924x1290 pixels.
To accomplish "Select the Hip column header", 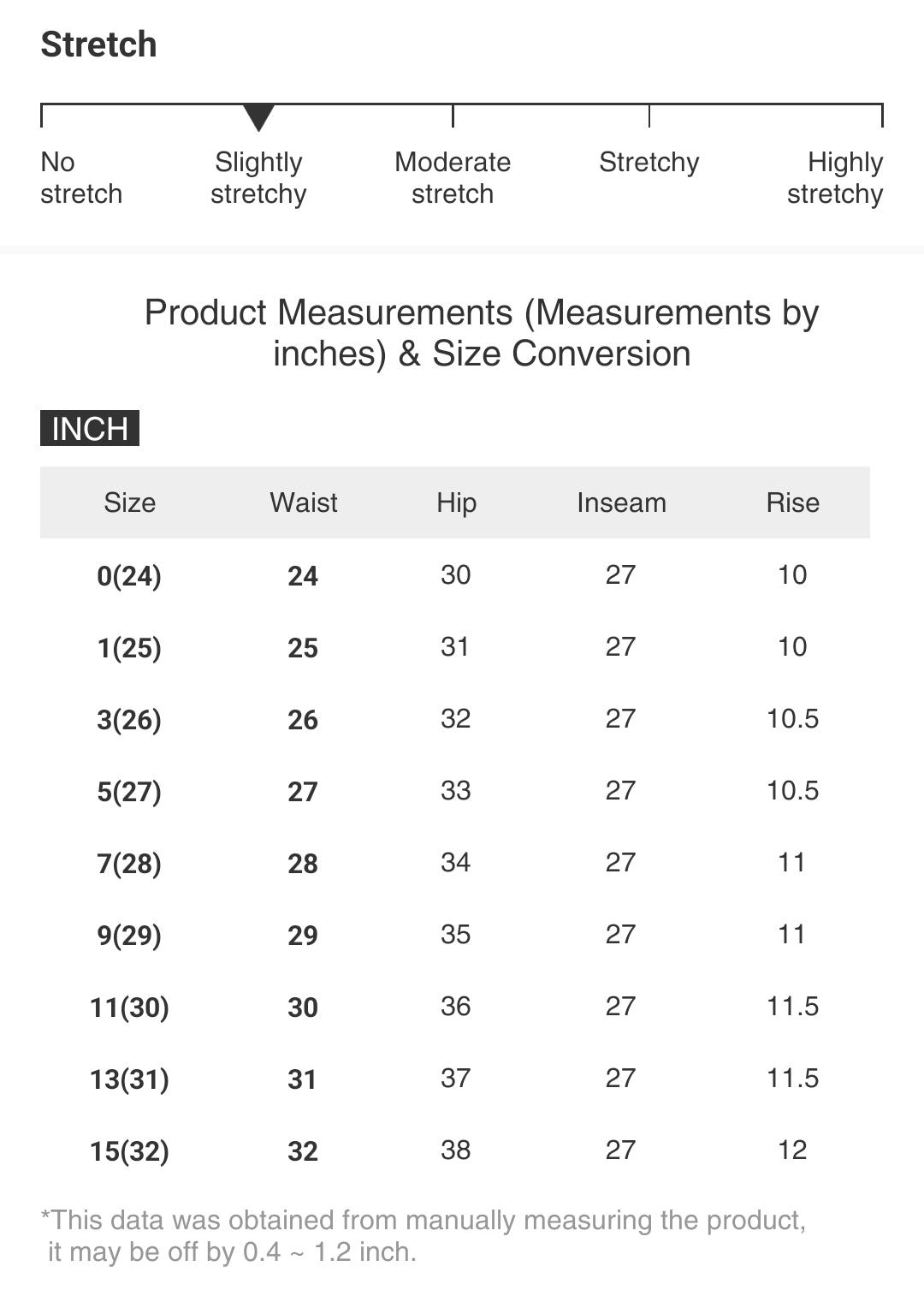I will point(456,502).
